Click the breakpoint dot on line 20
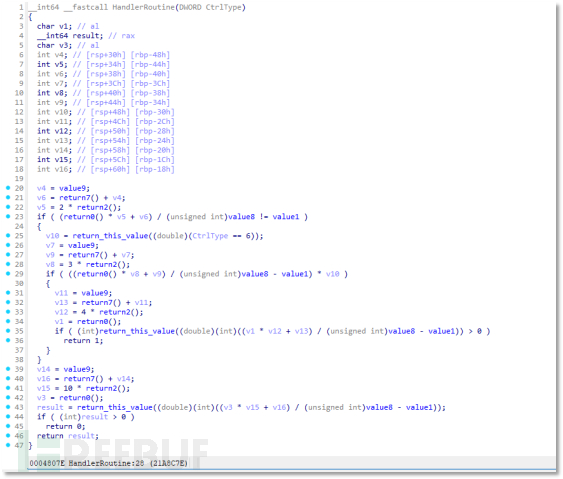Screen dimensions: 563x479 (x=8, y=188)
